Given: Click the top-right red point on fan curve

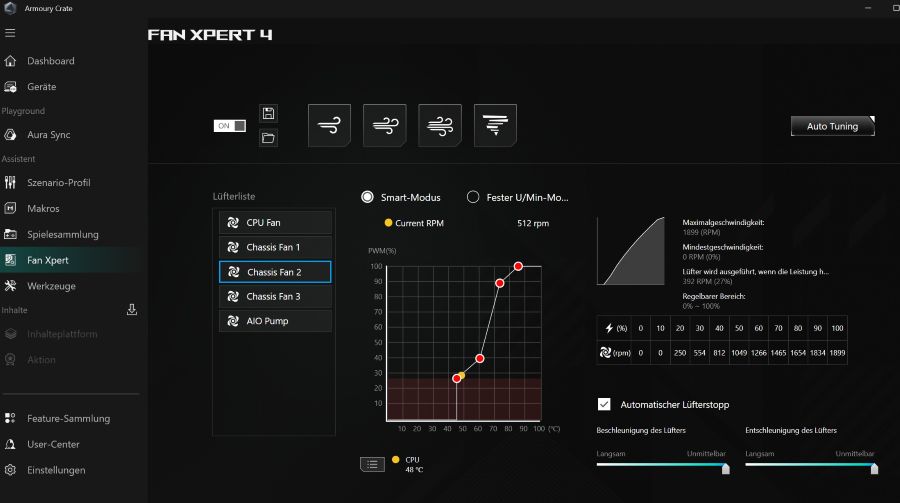Looking at the screenshot, I should [518, 266].
